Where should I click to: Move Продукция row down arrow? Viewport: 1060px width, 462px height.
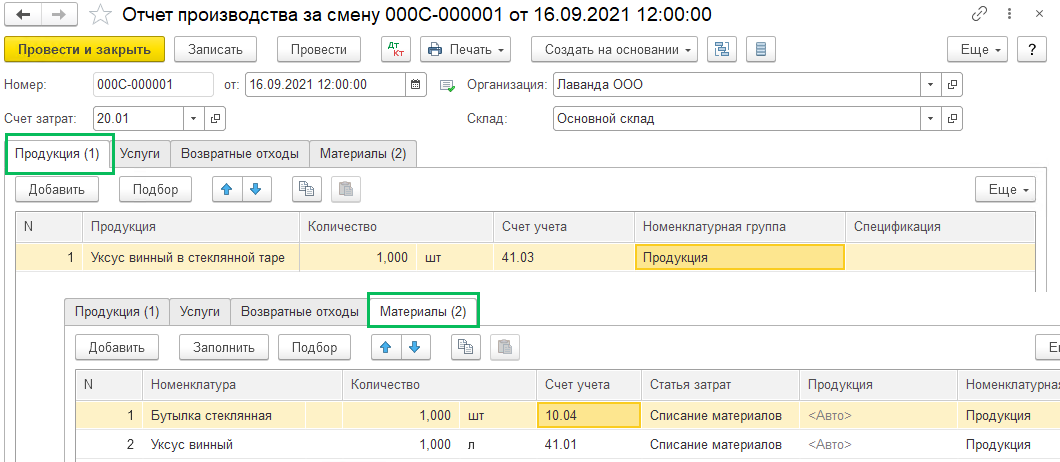point(256,189)
